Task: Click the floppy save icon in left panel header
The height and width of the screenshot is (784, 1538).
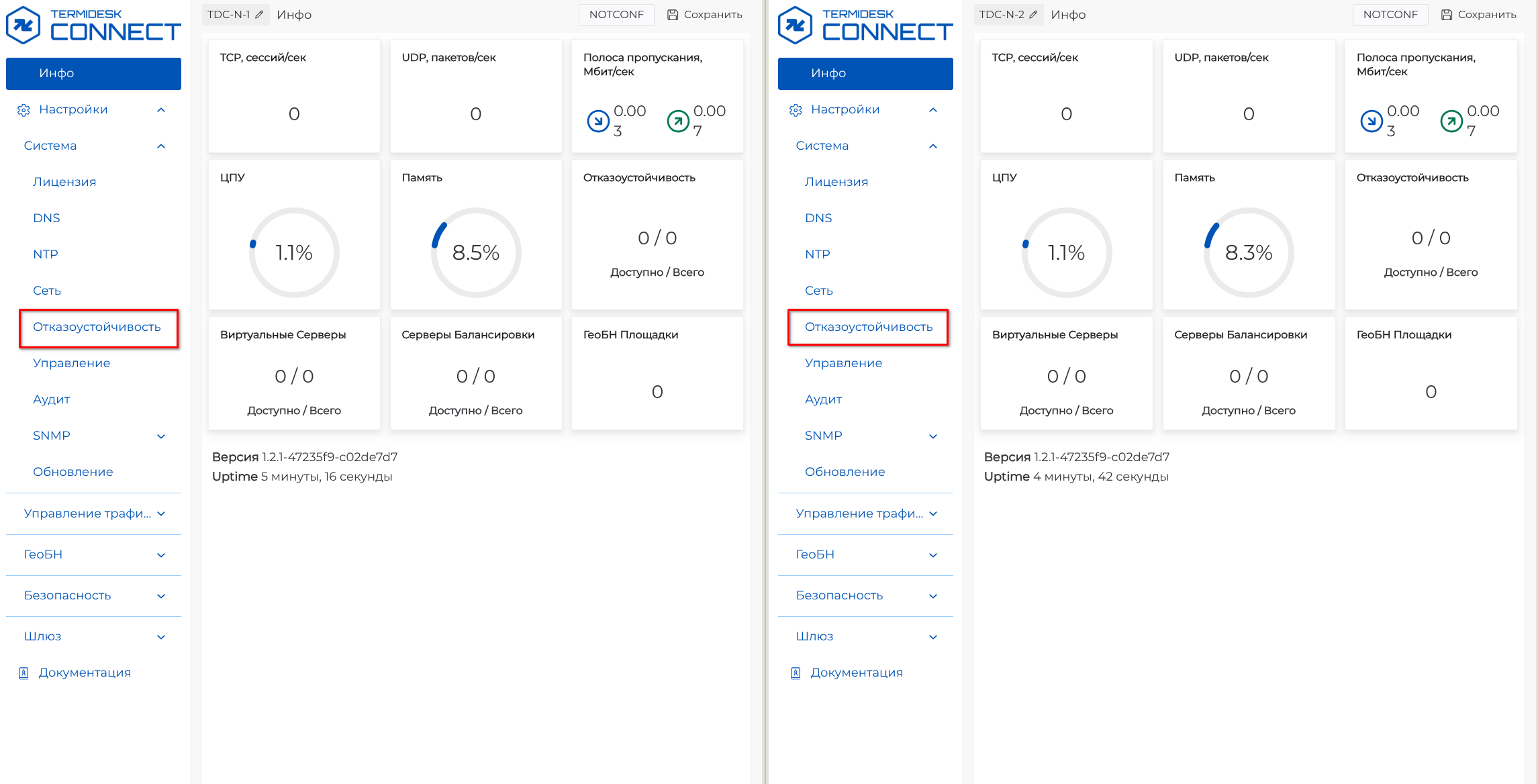Action: (672, 15)
